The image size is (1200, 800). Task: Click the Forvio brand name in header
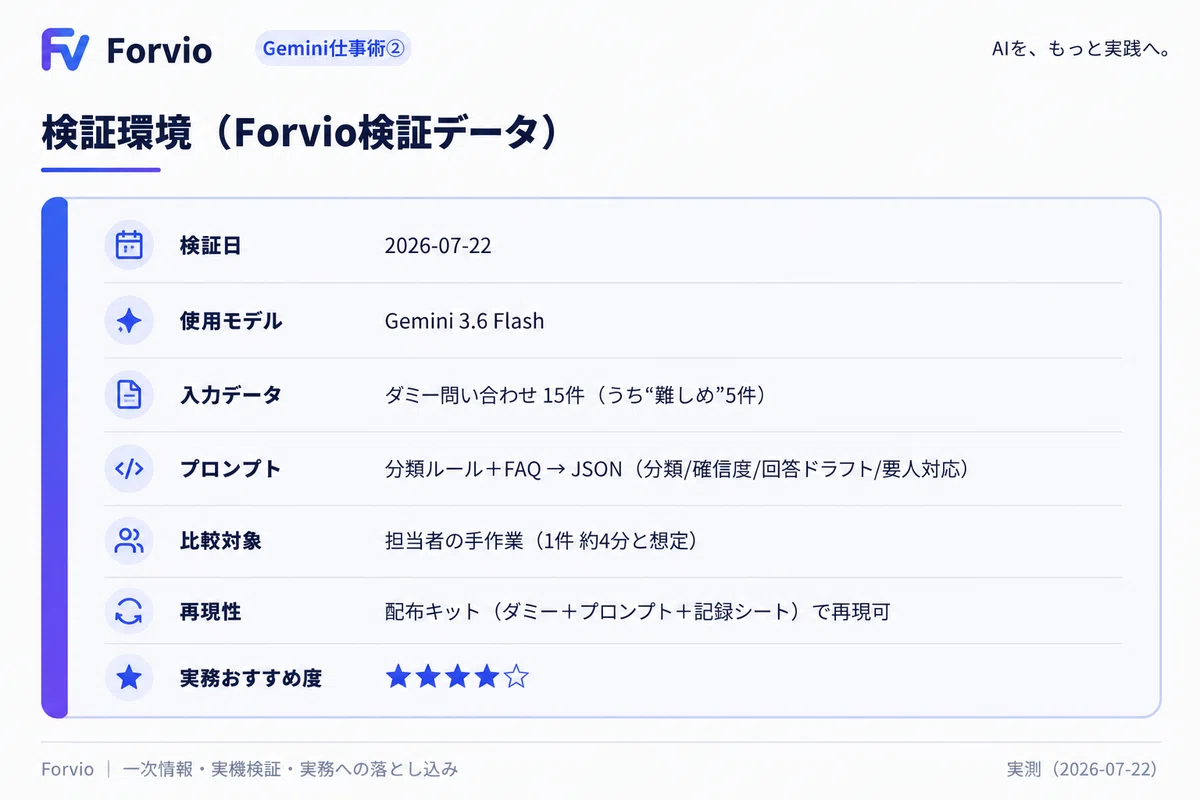point(159,51)
